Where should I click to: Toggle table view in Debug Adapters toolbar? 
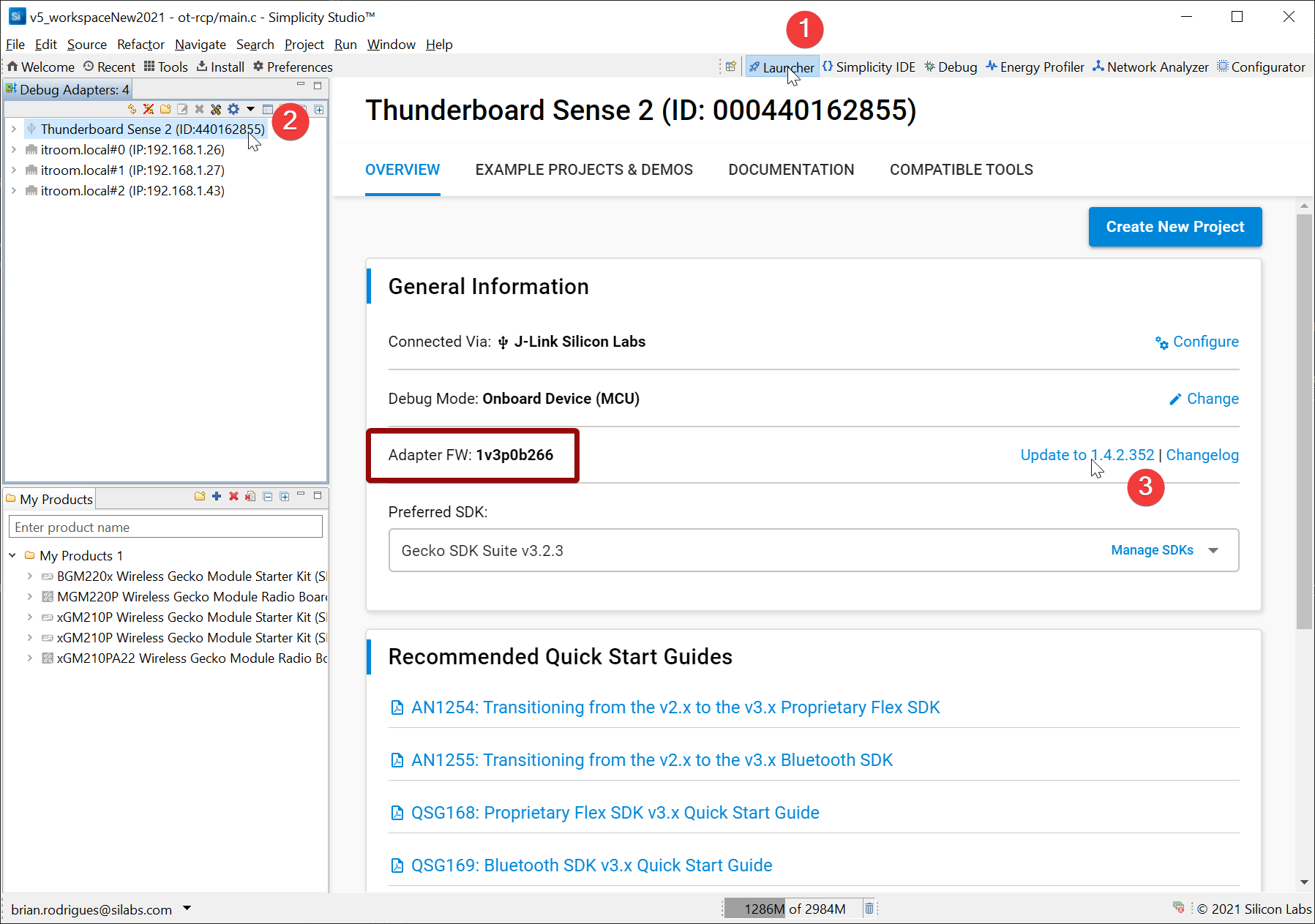pos(268,109)
